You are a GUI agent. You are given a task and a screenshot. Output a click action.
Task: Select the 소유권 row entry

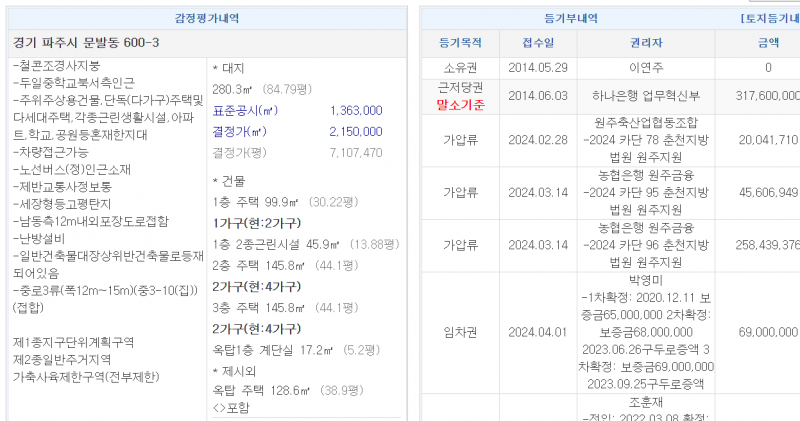coord(460,68)
